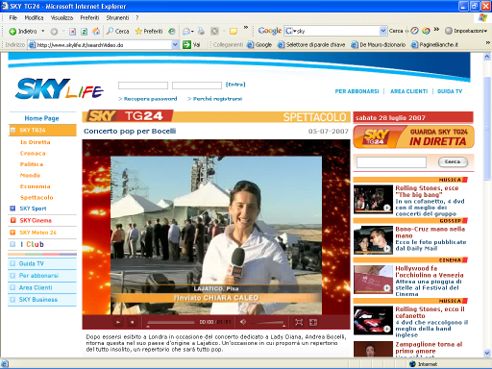
Task: Click the video Stop button
Action: [x=132, y=322]
